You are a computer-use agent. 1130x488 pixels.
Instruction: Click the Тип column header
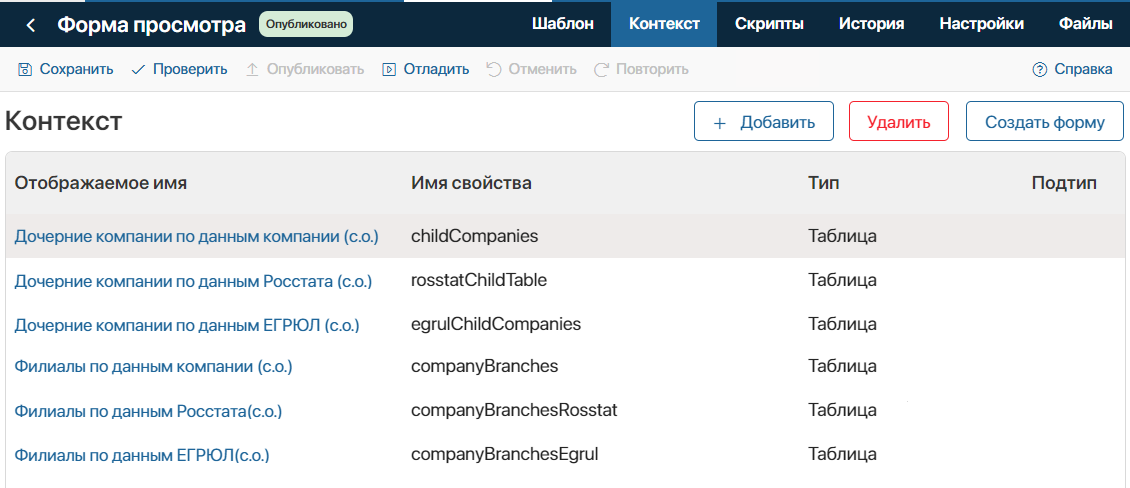(x=824, y=183)
